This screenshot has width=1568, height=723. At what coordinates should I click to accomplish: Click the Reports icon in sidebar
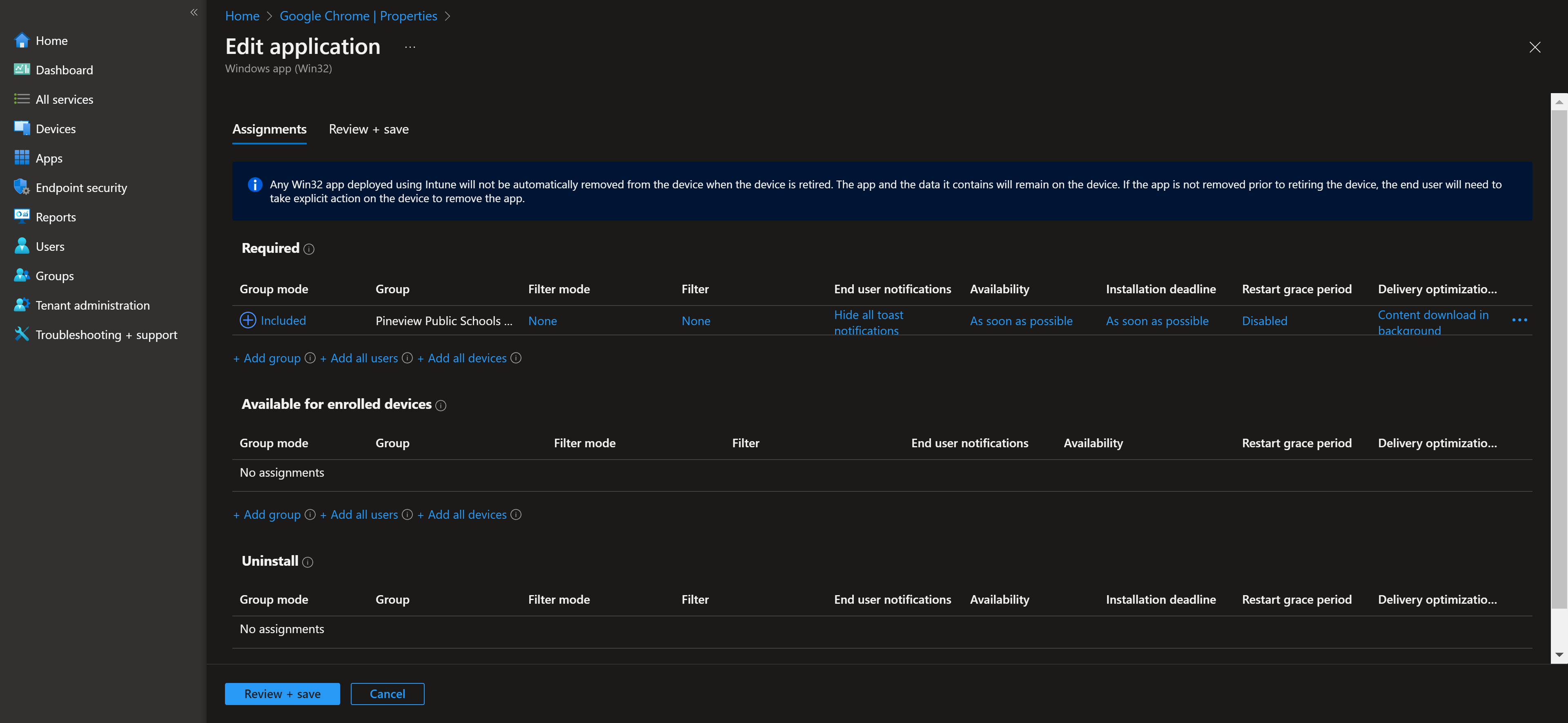tap(22, 216)
